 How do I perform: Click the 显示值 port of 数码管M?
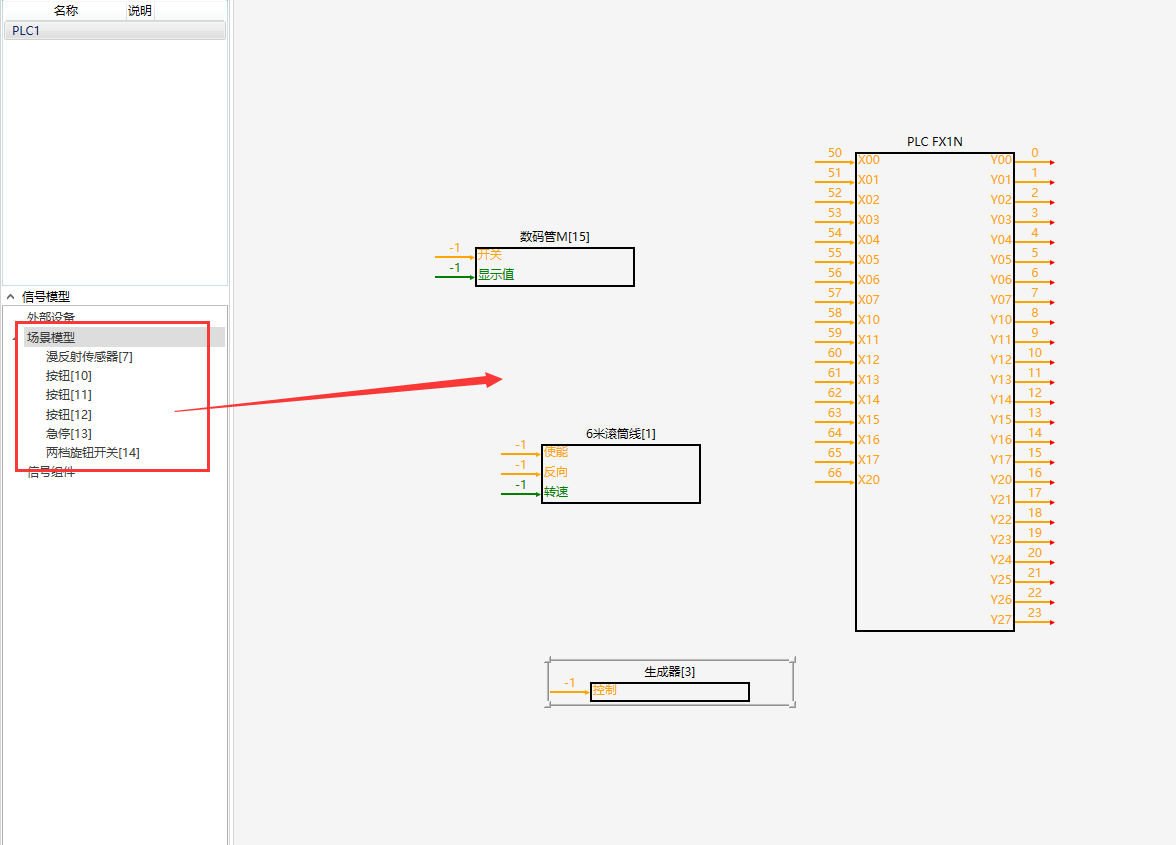[x=496, y=274]
